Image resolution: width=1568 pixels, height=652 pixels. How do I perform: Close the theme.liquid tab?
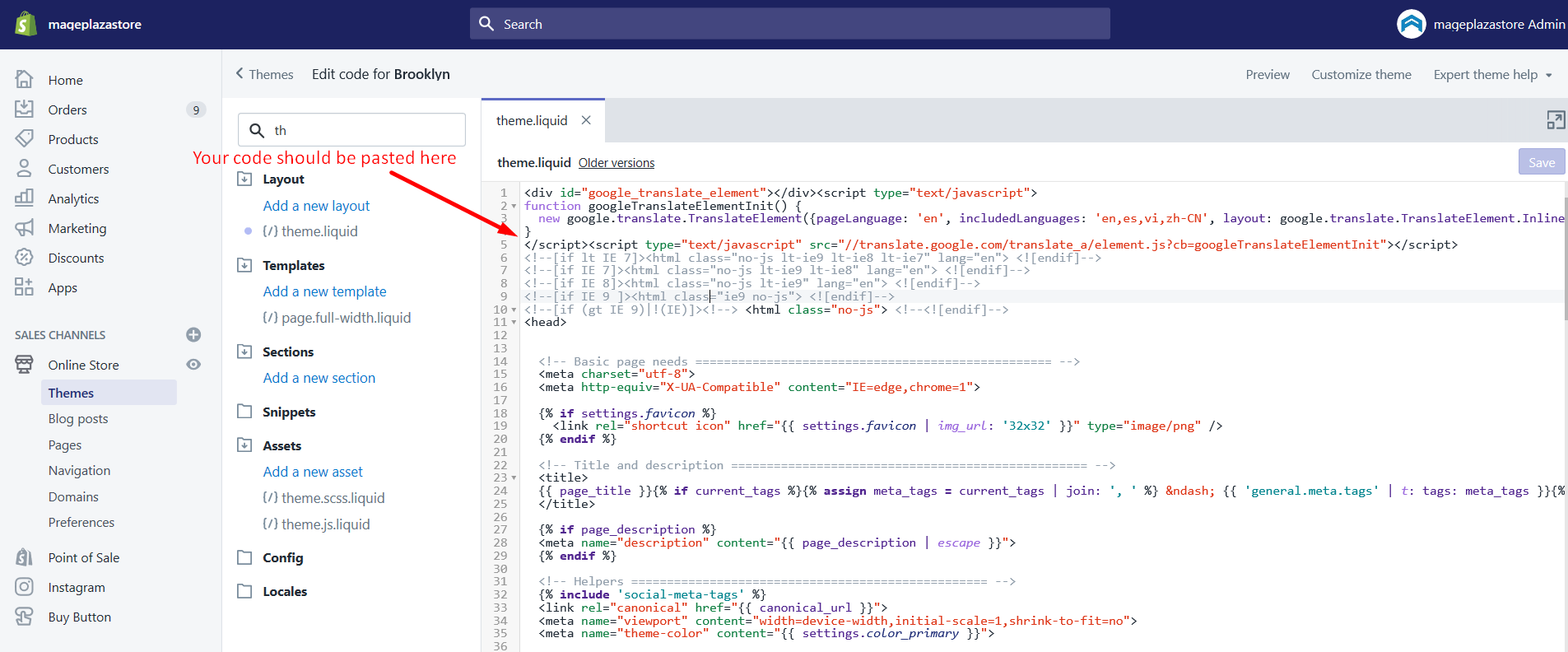coord(586,120)
